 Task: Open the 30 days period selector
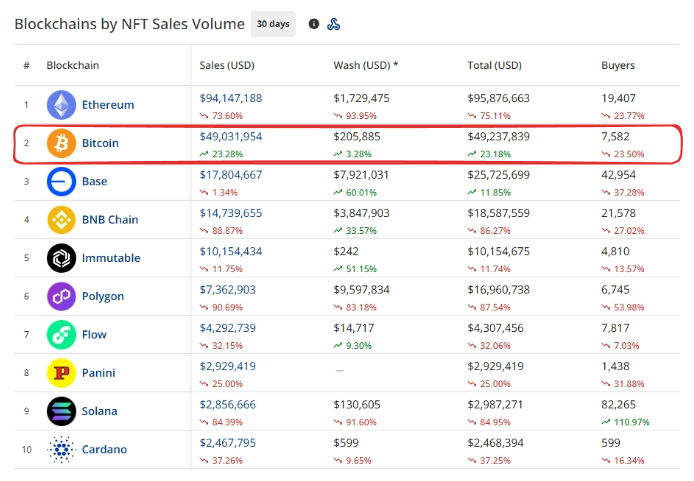point(273,24)
